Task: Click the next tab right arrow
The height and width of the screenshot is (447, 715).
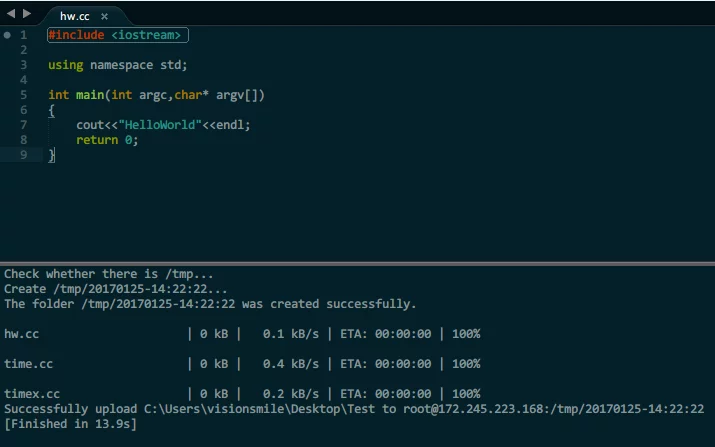Action: click(x=26, y=15)
